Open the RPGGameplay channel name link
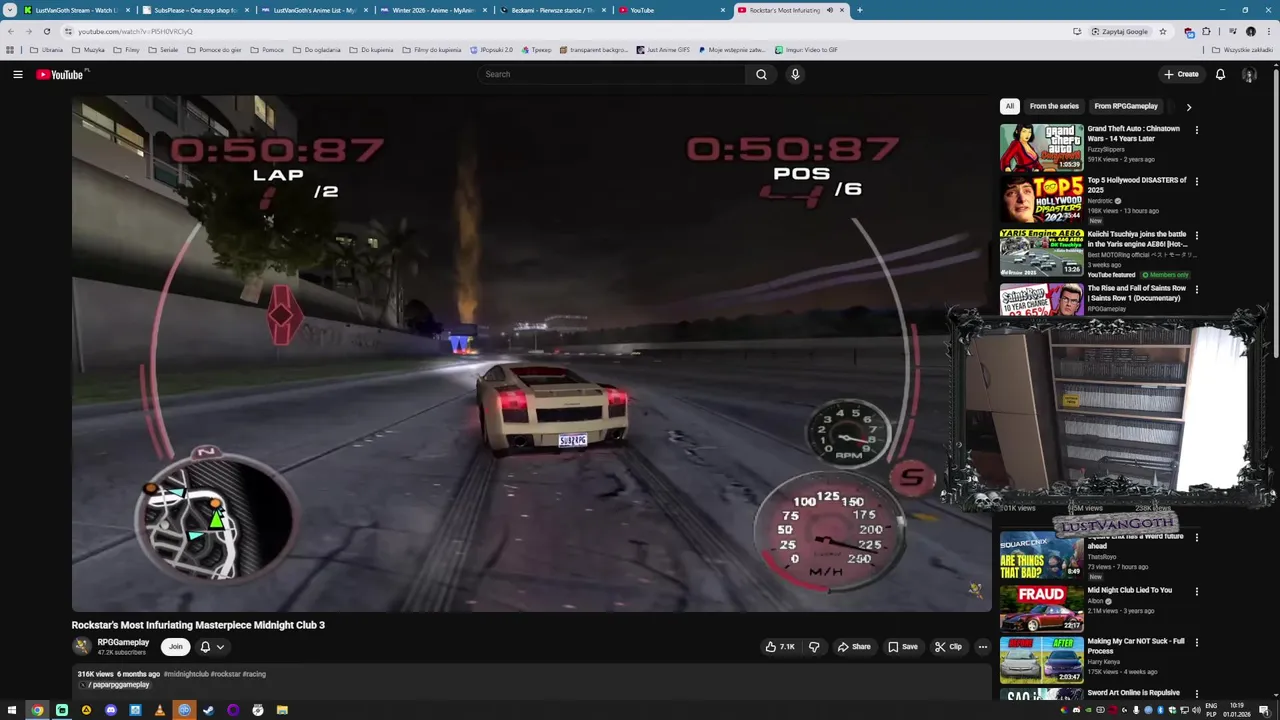 tap(123, 642)
